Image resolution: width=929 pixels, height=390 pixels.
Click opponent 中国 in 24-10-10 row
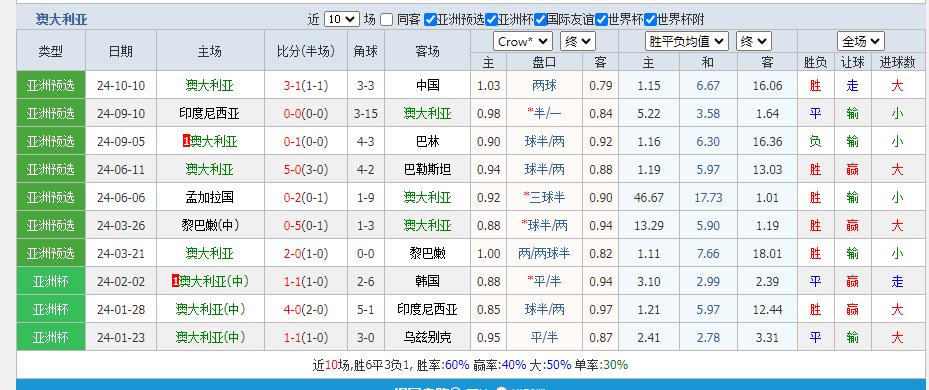click(x=427, y=85)
